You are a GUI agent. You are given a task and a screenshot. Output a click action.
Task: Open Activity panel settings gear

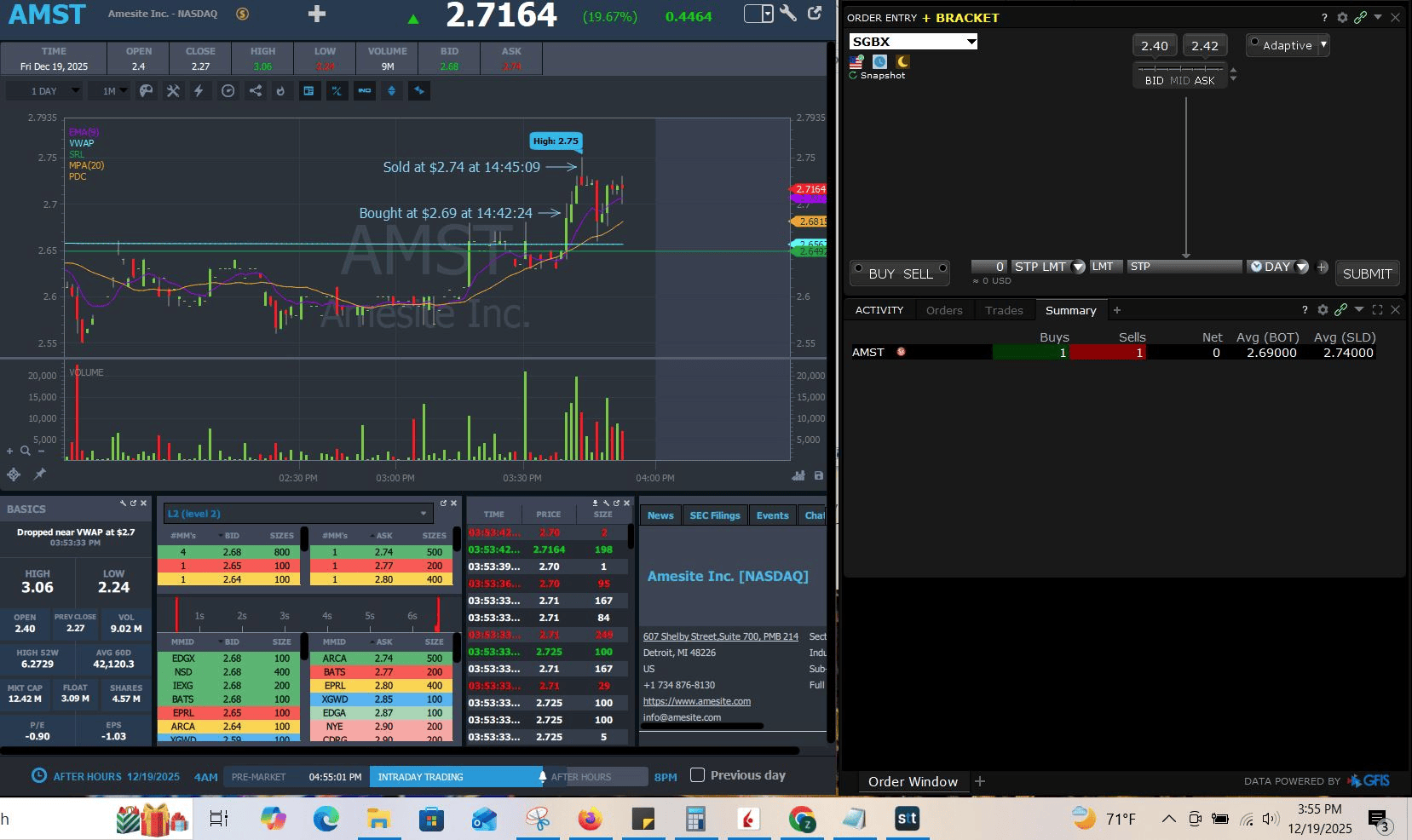click(x=1323, y=310)
